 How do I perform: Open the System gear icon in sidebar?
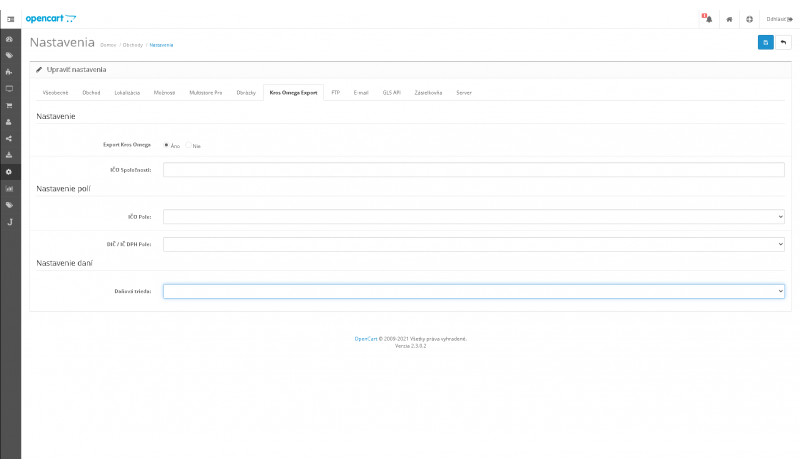click(9, 172)
